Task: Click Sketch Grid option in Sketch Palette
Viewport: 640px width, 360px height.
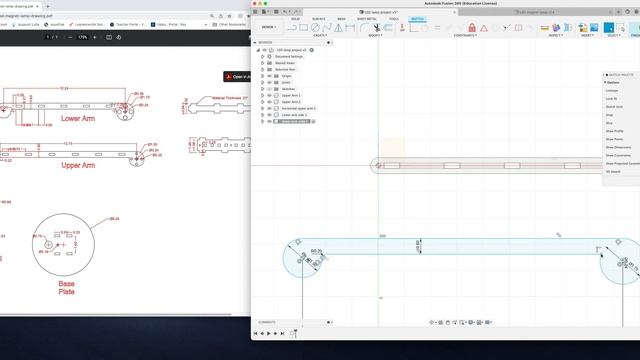Action: pyautogui.click(x=614, y=107)
